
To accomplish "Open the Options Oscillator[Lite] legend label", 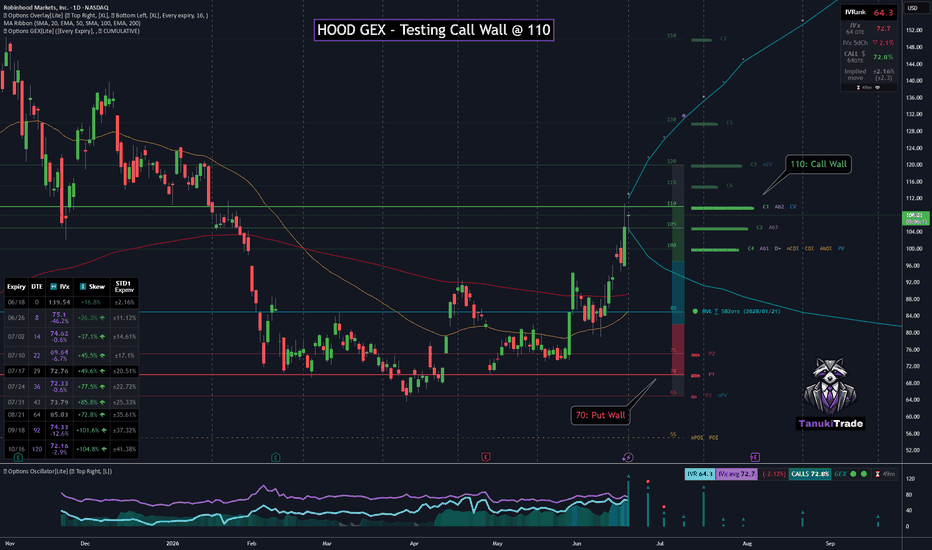I will tap(57, 472).
